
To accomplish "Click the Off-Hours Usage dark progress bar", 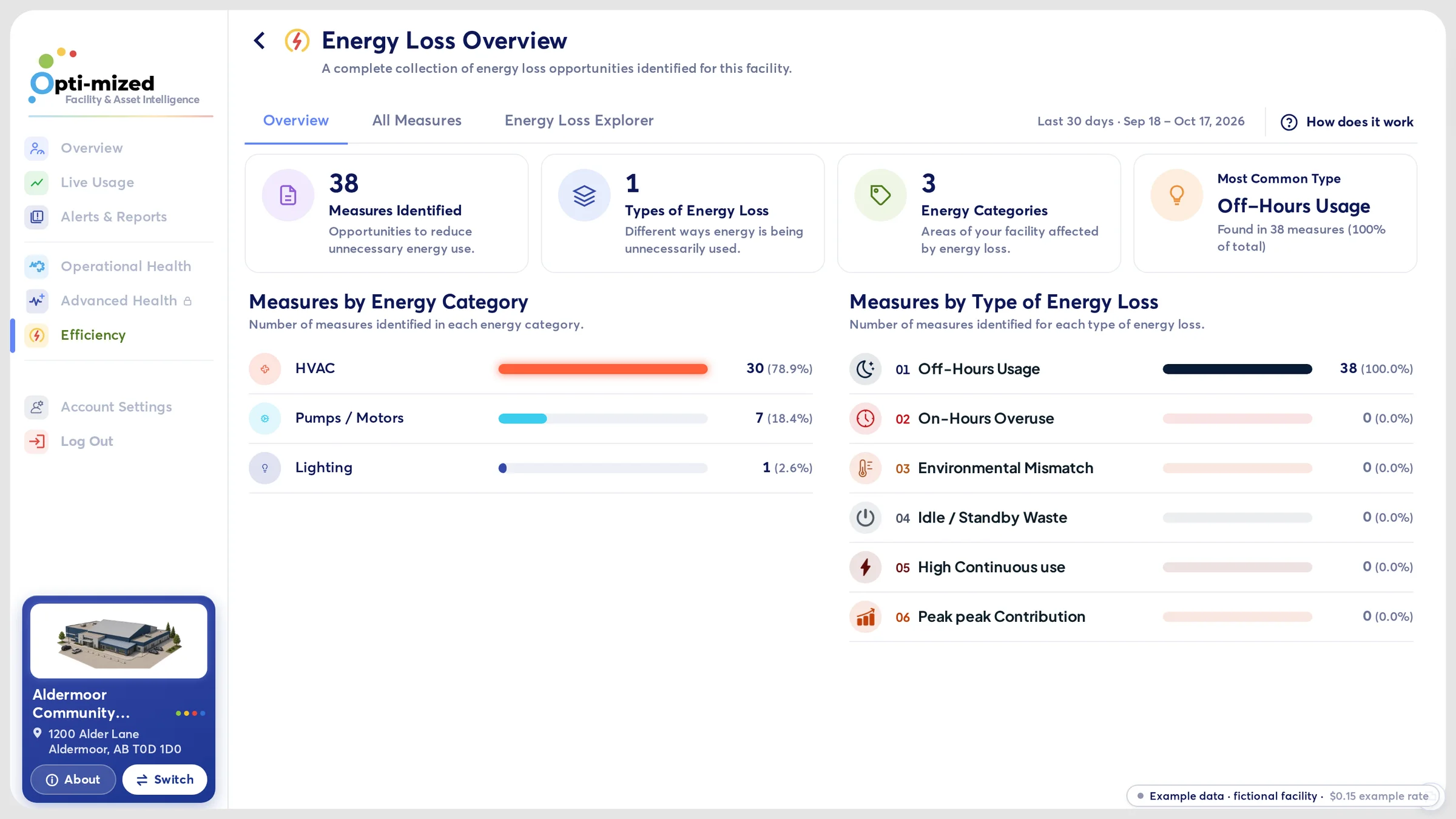I will click(1237, 369).
